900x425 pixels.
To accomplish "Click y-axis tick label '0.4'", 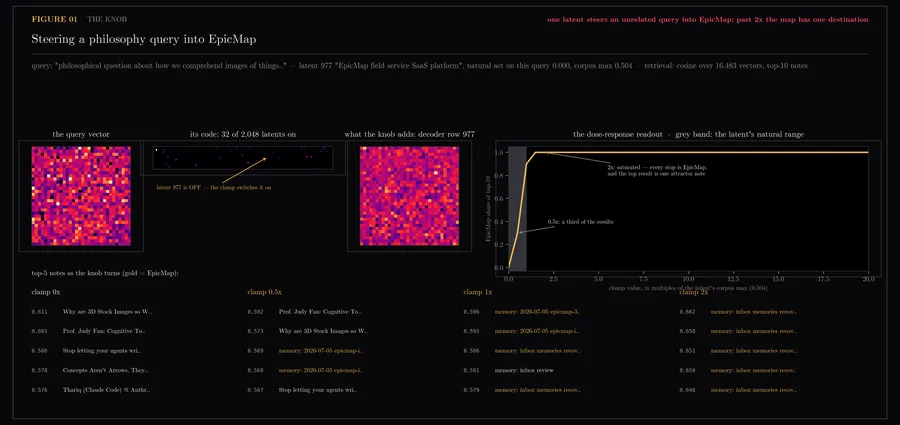I will pos(499,222).
